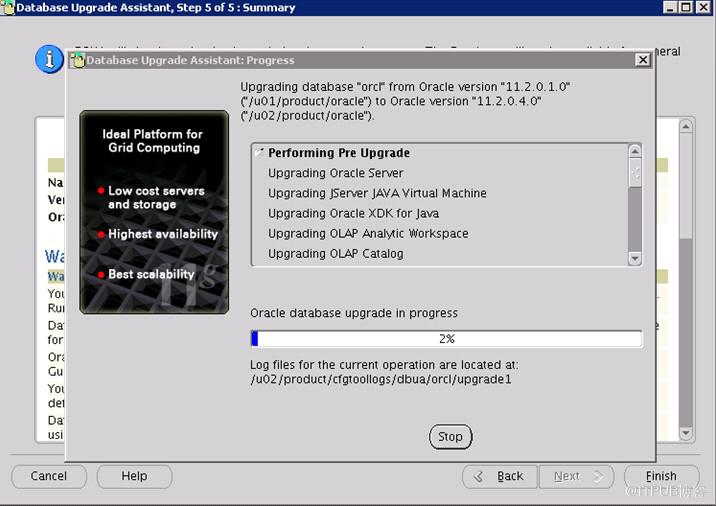Screen dimensions: 716x506
Task: Minimize the Database Upgrade Assistant window
Action: (670, 7)
